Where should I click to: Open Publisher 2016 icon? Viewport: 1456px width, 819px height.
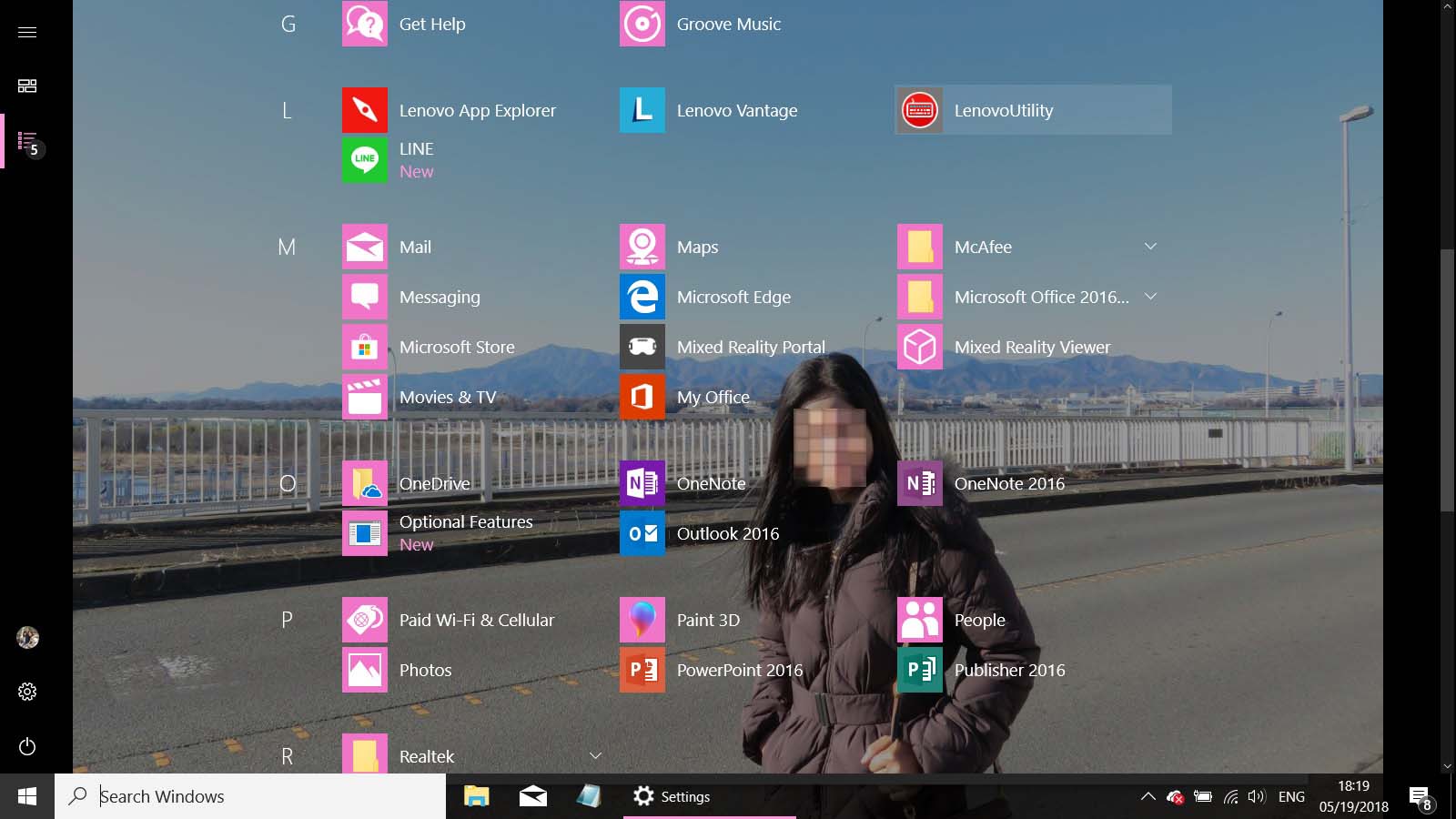(x=920, y=670)
